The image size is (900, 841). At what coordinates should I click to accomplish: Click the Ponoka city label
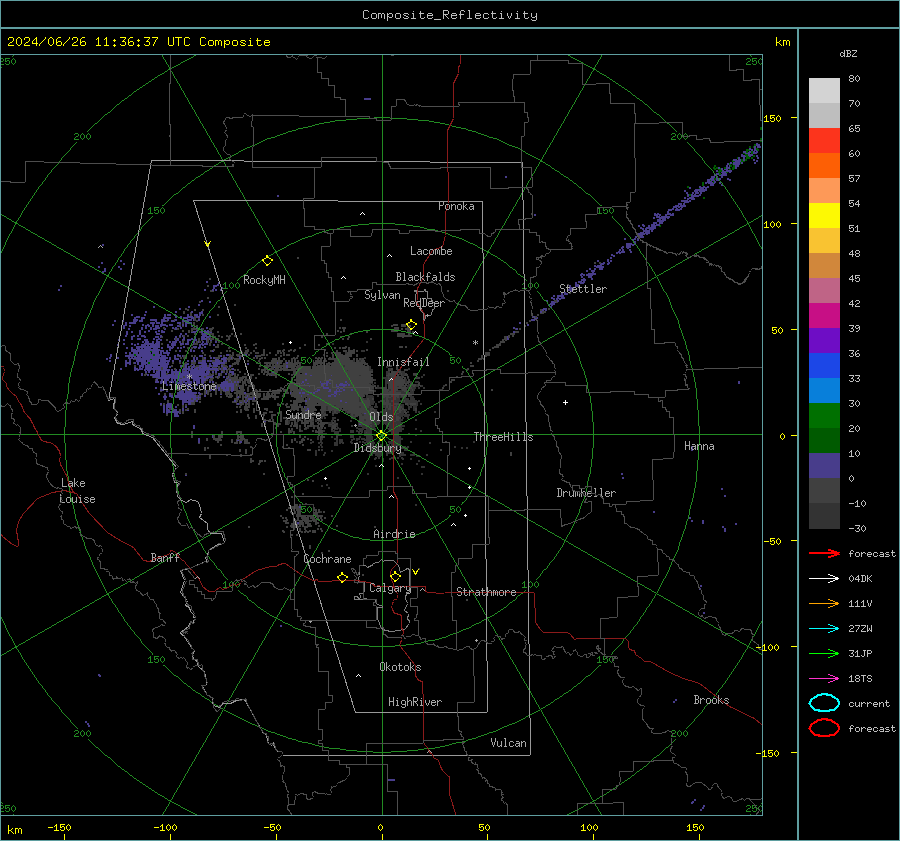(456, 206)
